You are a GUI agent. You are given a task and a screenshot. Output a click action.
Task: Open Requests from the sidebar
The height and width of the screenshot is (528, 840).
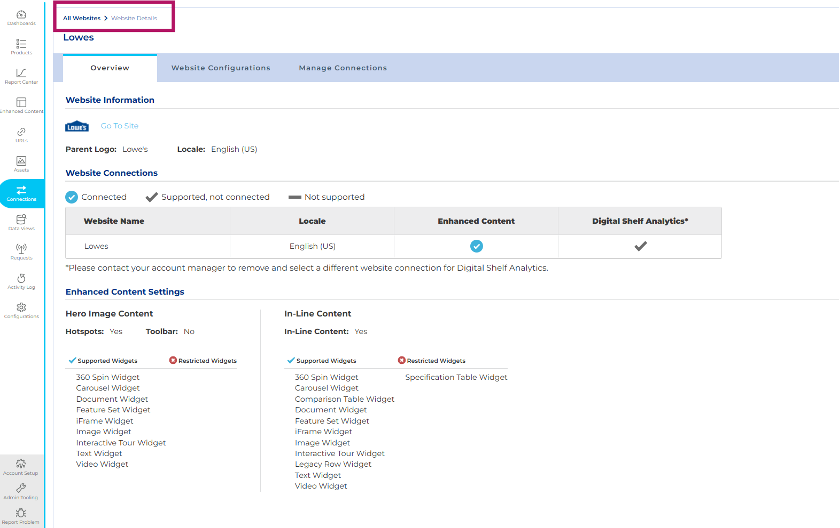(21, 252)
